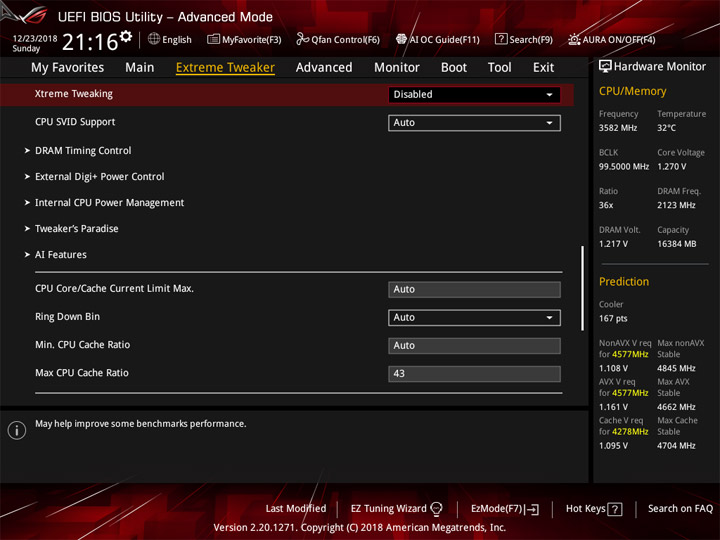Click the benchmarks performance help text
This screenshot has height=540, width=720.
(x=141, y=424)
